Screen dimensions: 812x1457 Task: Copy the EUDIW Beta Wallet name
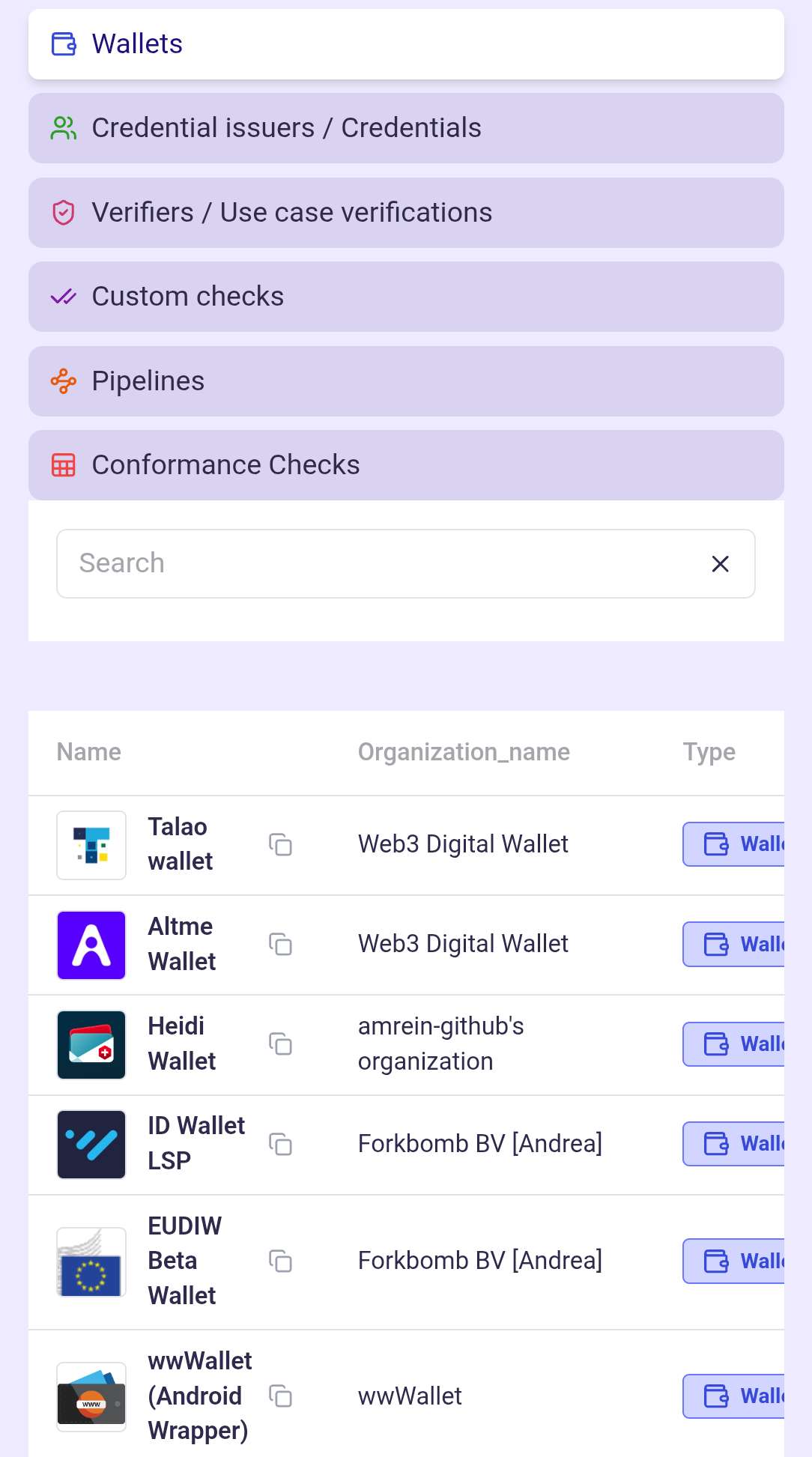pyautogui.click(x=280, y=1261)
